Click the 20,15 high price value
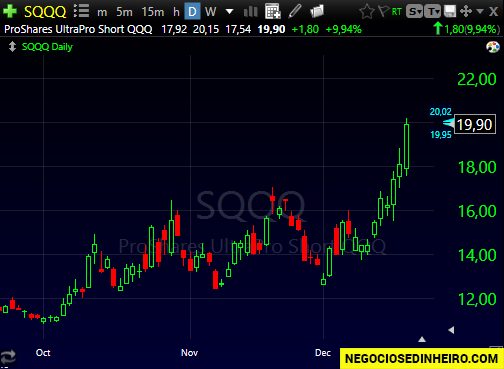The height and width of the screenshot is (369, 504). pos(206,29)
